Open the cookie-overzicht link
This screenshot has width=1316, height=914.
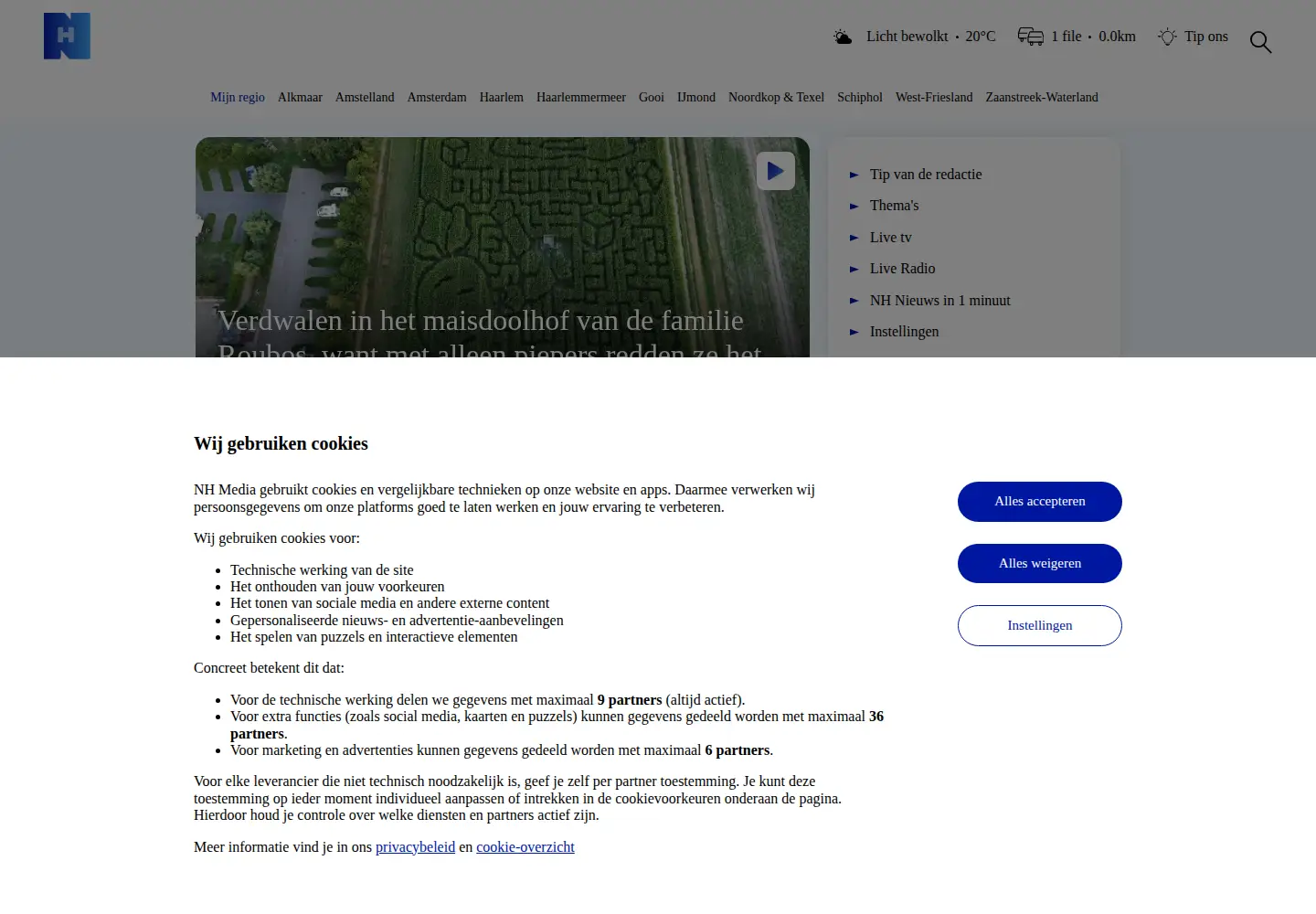pyautogui.click(x=525, y=847)
